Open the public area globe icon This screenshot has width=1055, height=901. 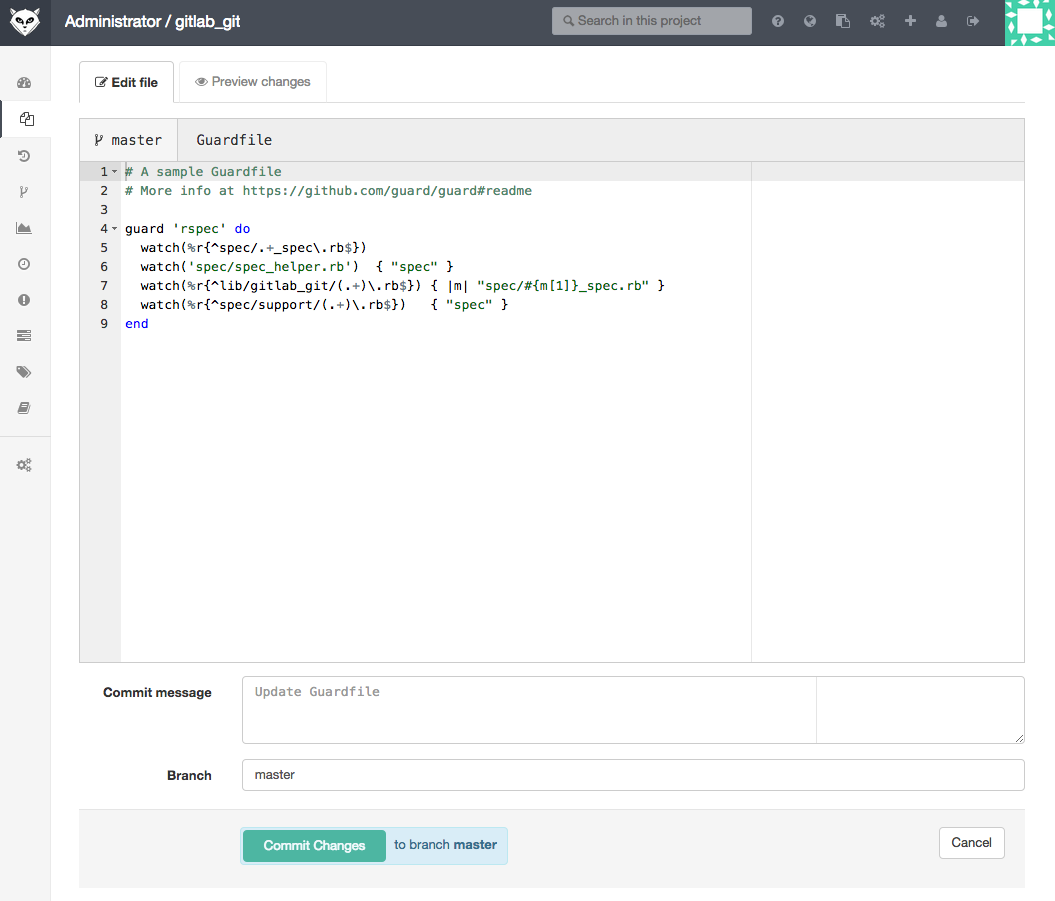[810, 21]
